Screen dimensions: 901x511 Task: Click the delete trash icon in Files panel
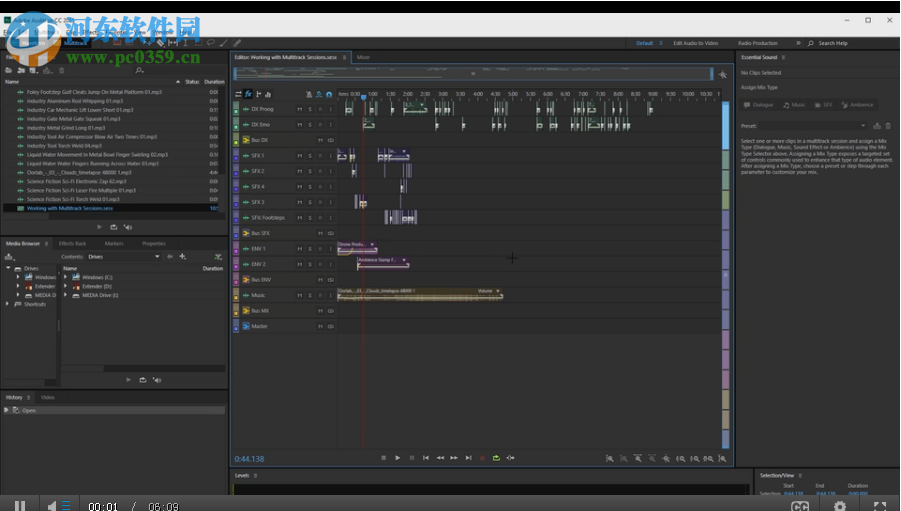pyautogui.click(x=62, y=70)
